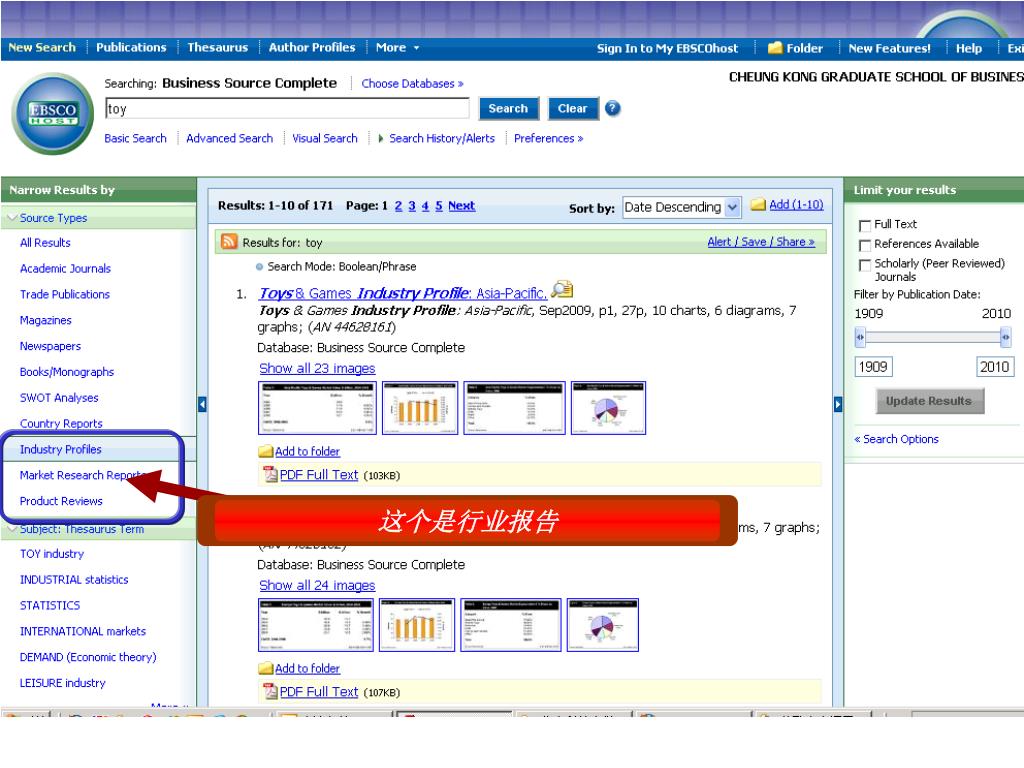Image resolution: width=1024 pixels, height=768 pixels.
Task: Click the publication date slider track
Action: tap(933, 337)
